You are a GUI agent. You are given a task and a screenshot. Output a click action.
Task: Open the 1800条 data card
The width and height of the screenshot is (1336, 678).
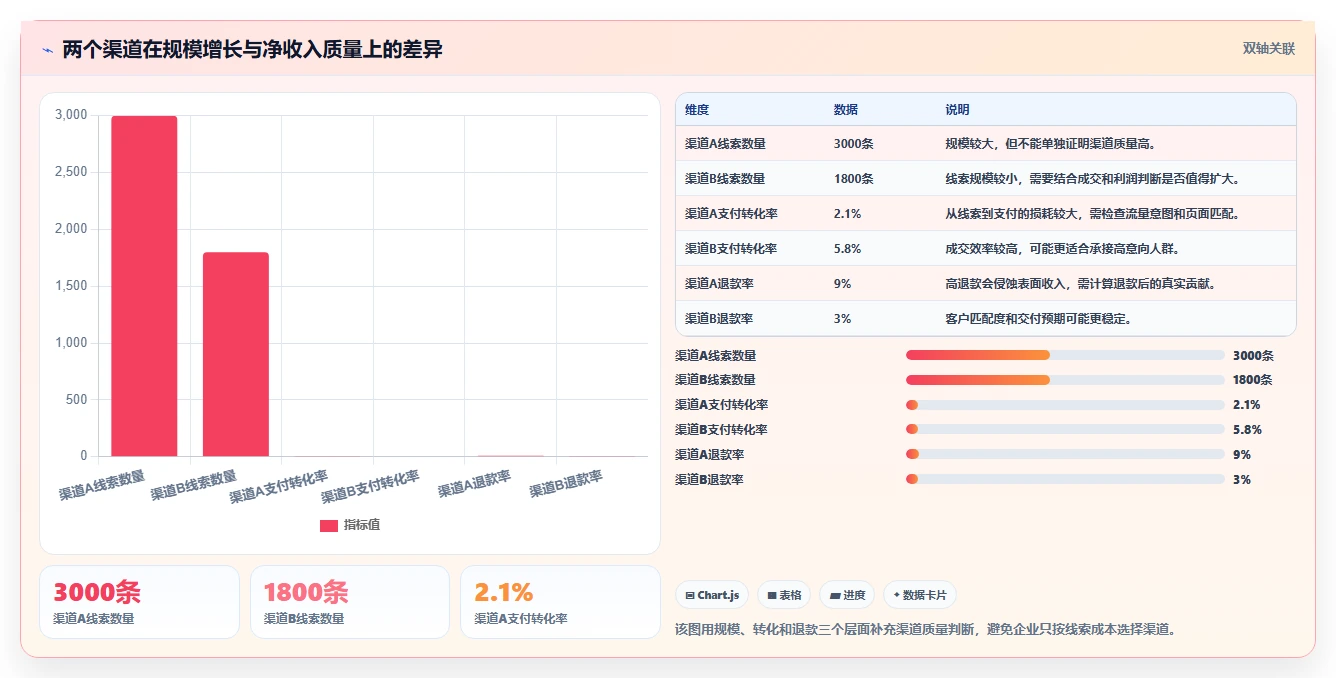click(350, 602)
